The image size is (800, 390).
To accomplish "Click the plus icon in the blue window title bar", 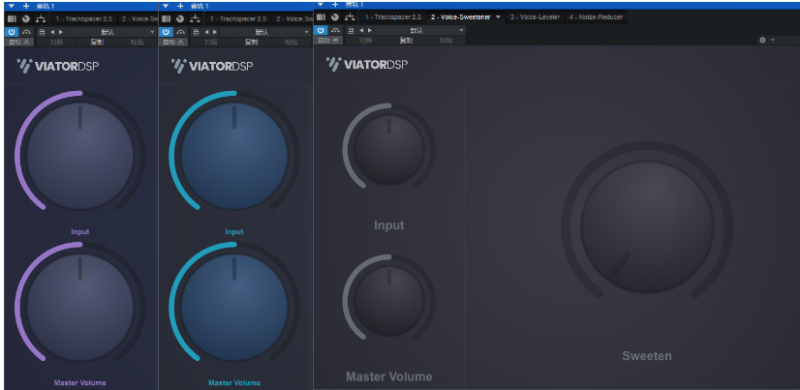I will pos(180,6).
